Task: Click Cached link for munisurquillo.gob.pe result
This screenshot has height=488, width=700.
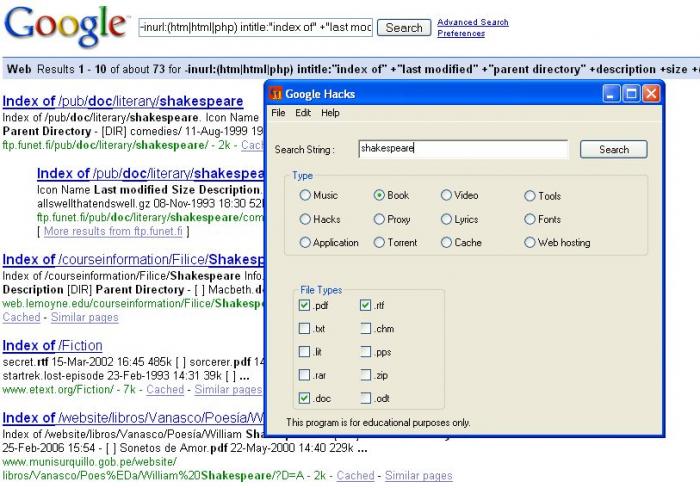Action: coord(355,476)
